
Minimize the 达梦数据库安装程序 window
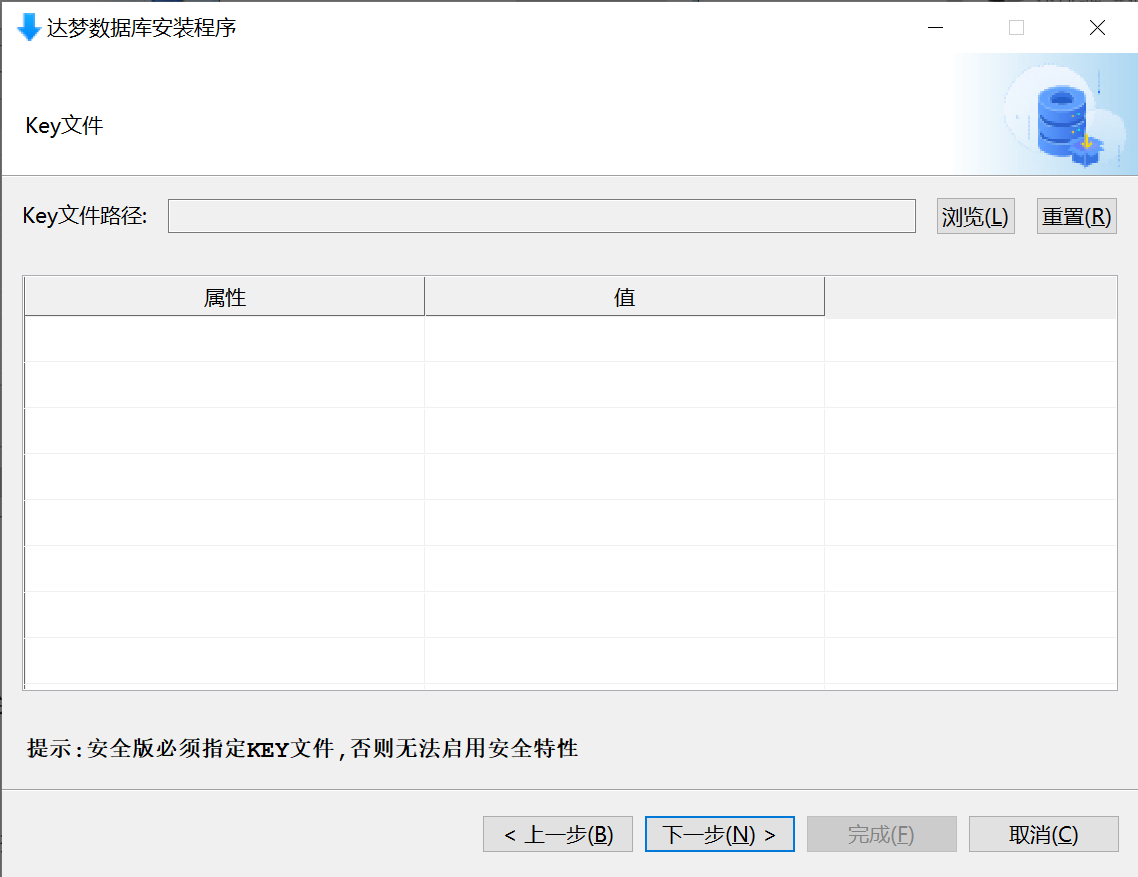[x=936, y=28]
